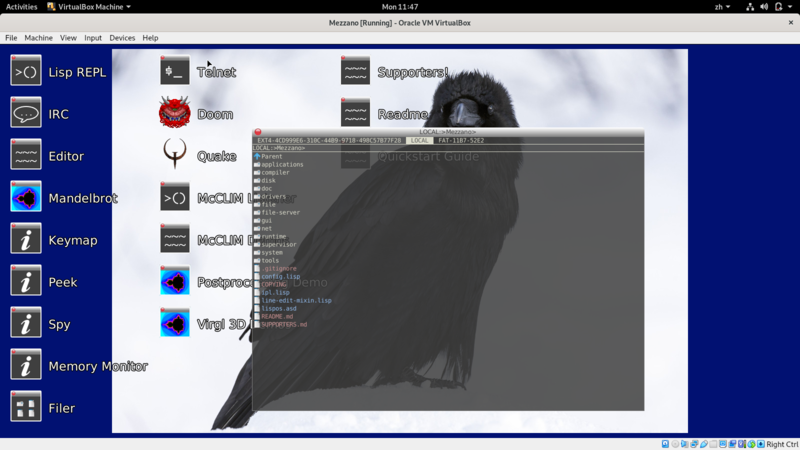The height and width of the screenshot is (450, 800).
Task: Click the network adapters status icon
Action: click(694, 444)
